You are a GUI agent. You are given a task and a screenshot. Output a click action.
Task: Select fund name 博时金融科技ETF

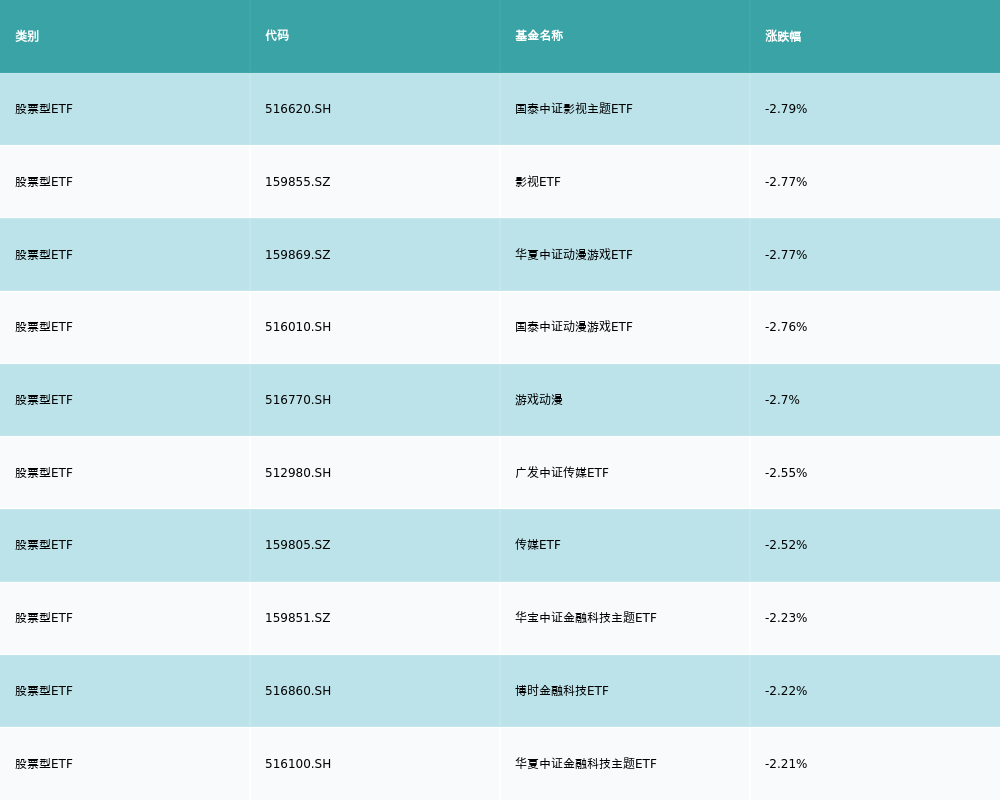click(562, 691)
